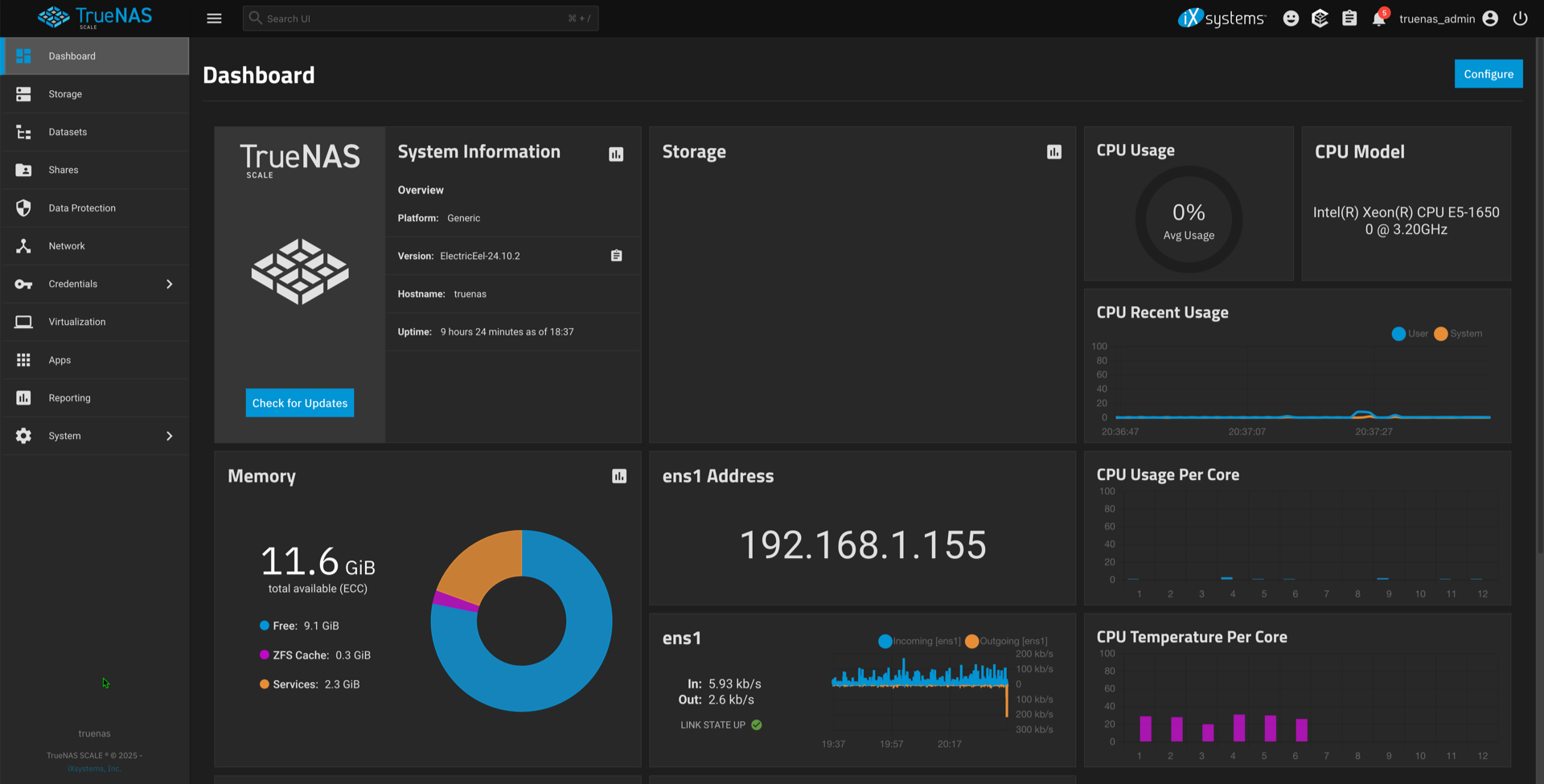Click the power button icon
Screen dimensions: 1544x784
tap(1520, 18)
